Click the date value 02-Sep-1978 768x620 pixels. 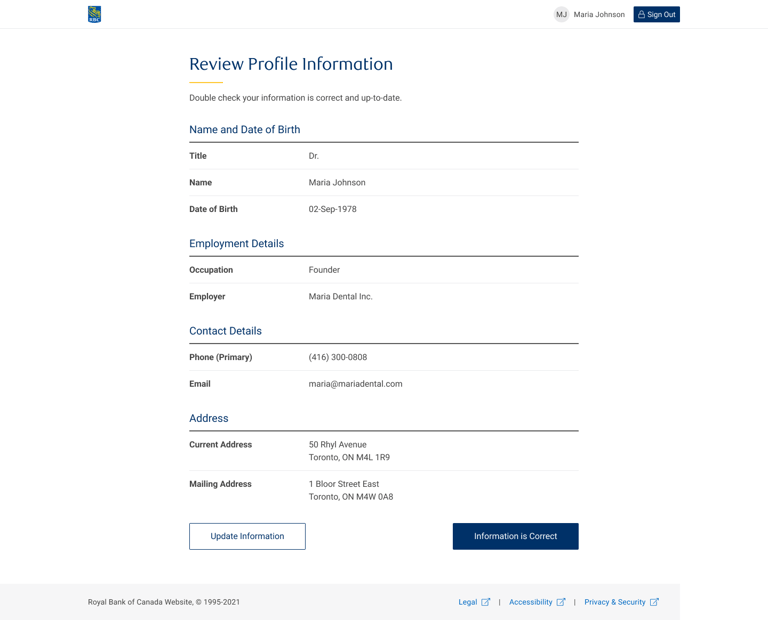[x=333, y=209]
